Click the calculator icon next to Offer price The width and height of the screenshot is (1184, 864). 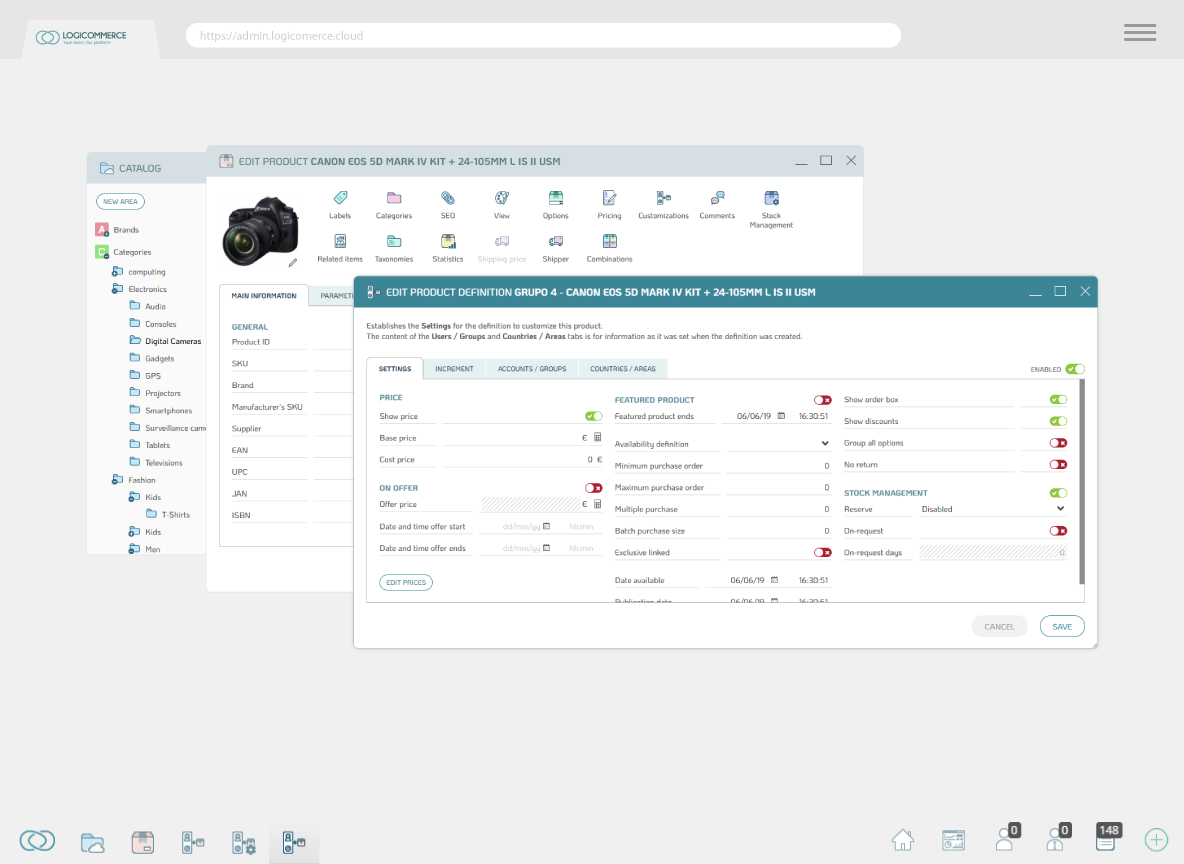(597, 504)
